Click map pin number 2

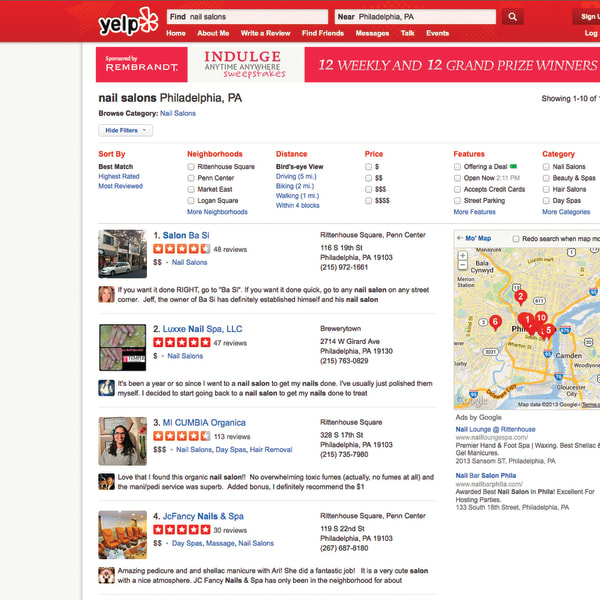point(520,297)
